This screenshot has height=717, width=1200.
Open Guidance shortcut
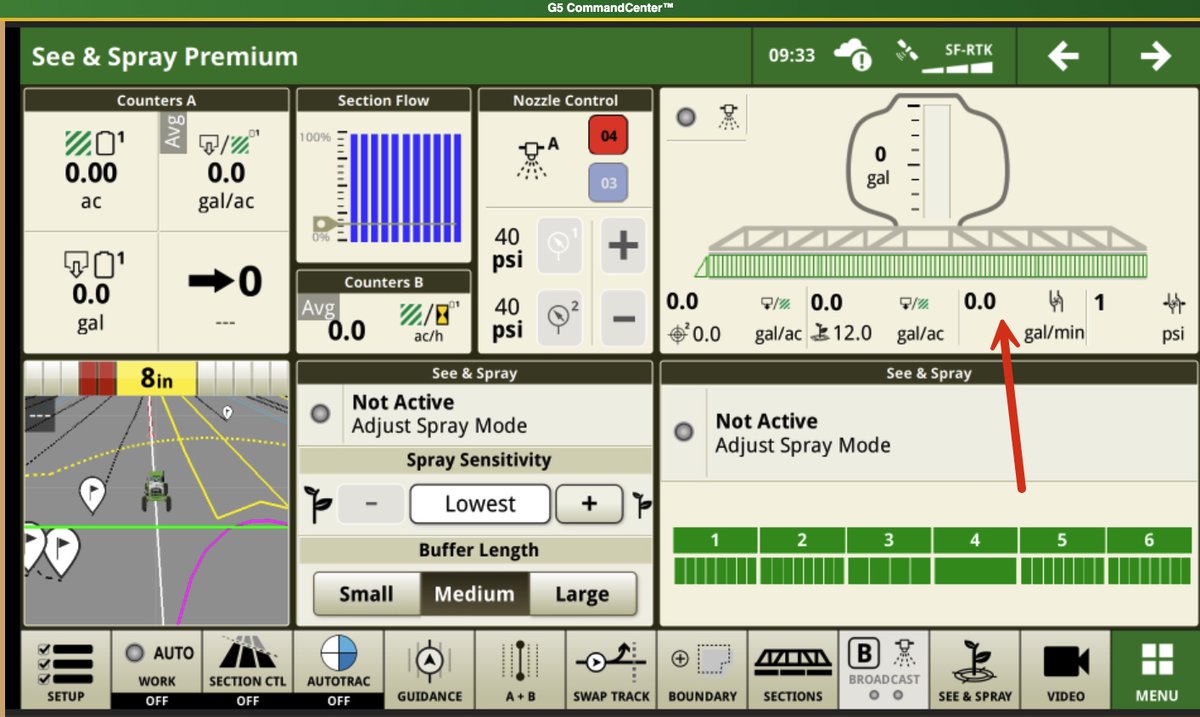coord(429,670)
